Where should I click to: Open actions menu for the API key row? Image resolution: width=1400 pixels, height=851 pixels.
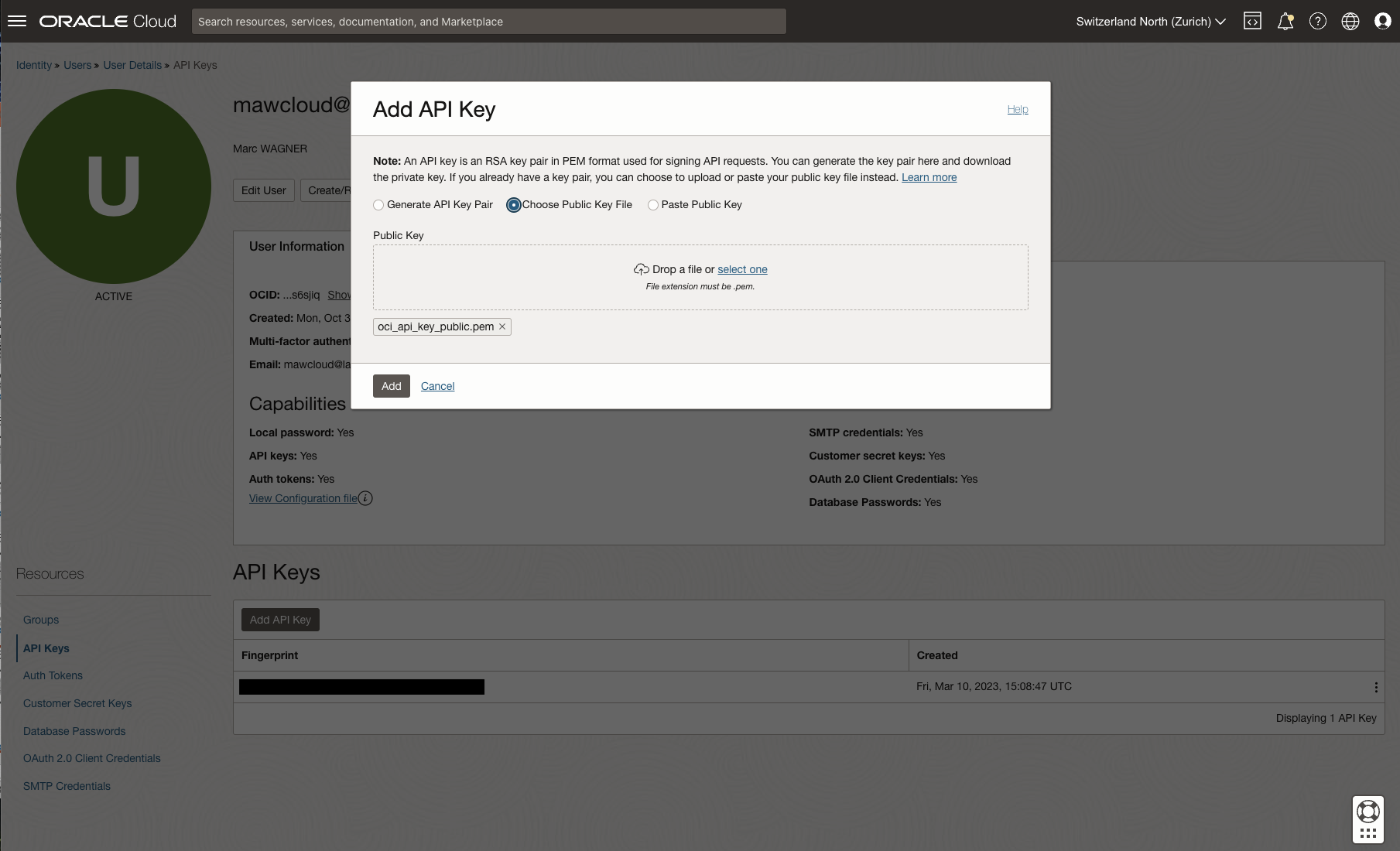tap(1375, 687)
